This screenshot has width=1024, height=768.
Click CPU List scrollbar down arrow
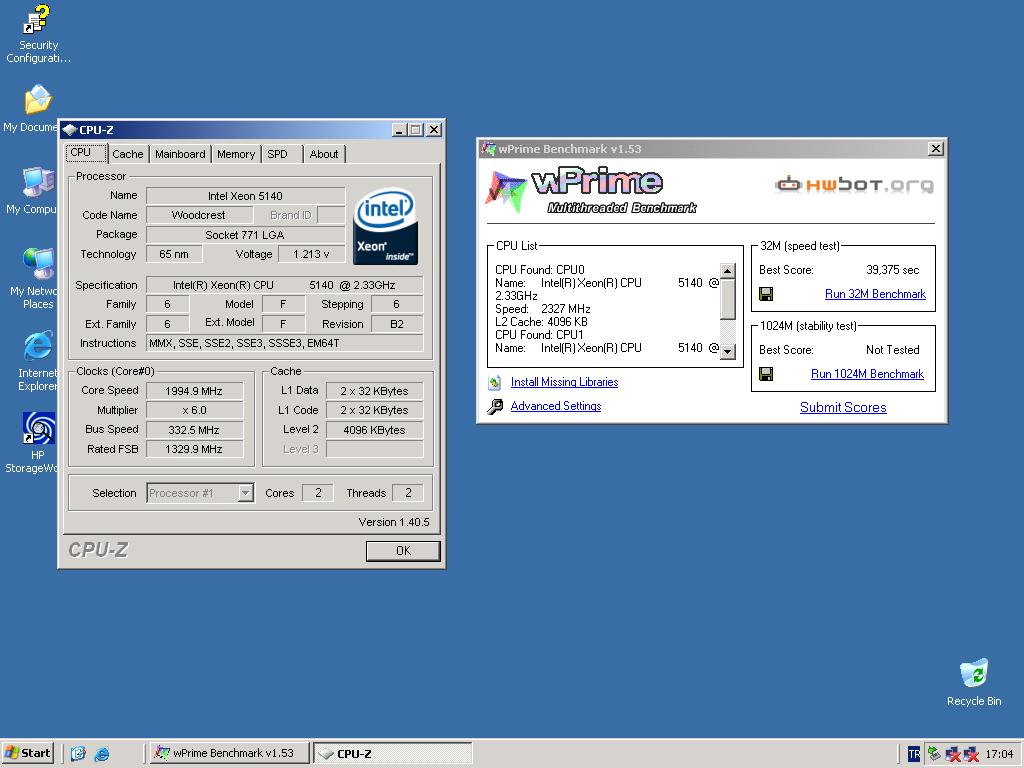coord(728,351)
